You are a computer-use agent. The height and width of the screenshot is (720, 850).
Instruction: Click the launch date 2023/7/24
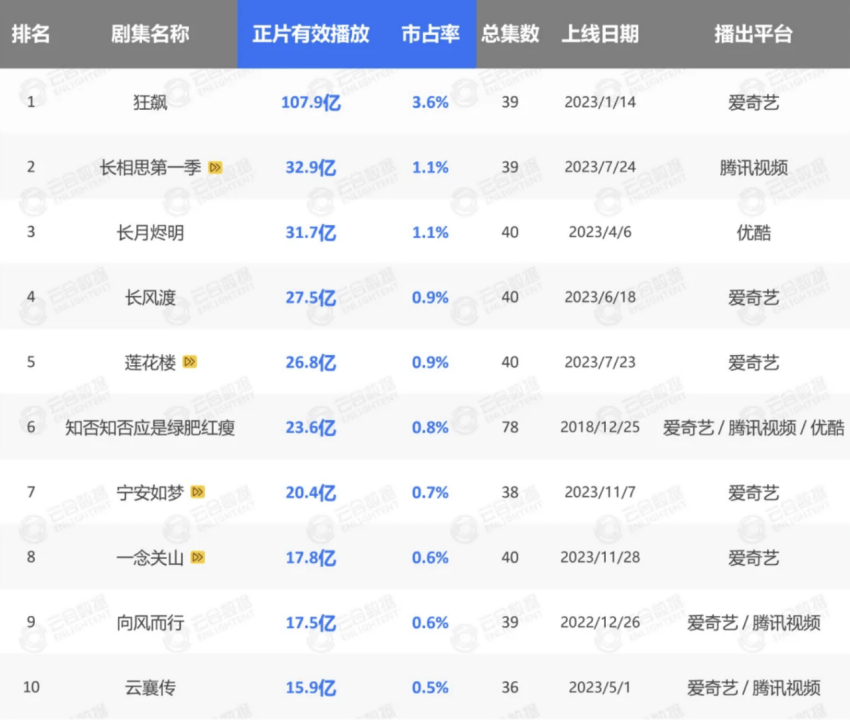tap(600, 167)
